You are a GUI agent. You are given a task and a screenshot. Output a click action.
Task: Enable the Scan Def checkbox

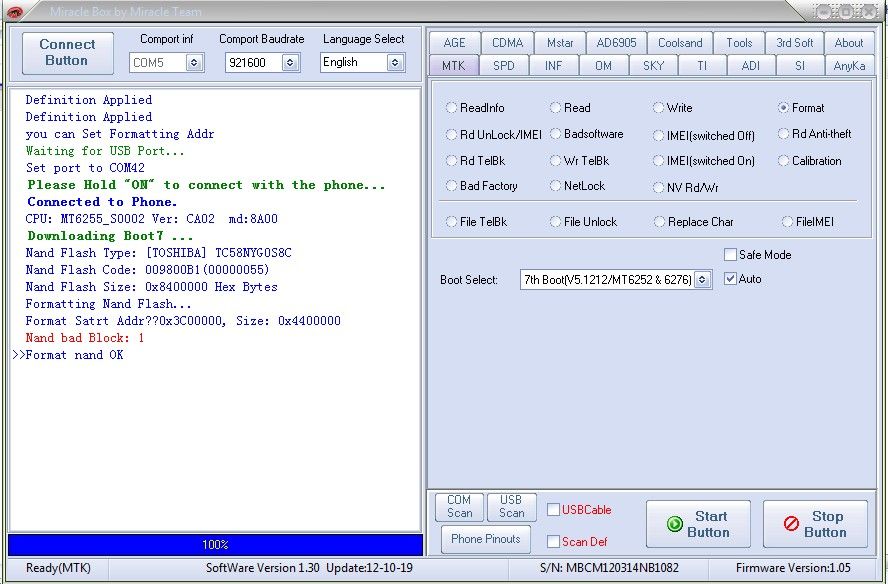coord(553,542)
